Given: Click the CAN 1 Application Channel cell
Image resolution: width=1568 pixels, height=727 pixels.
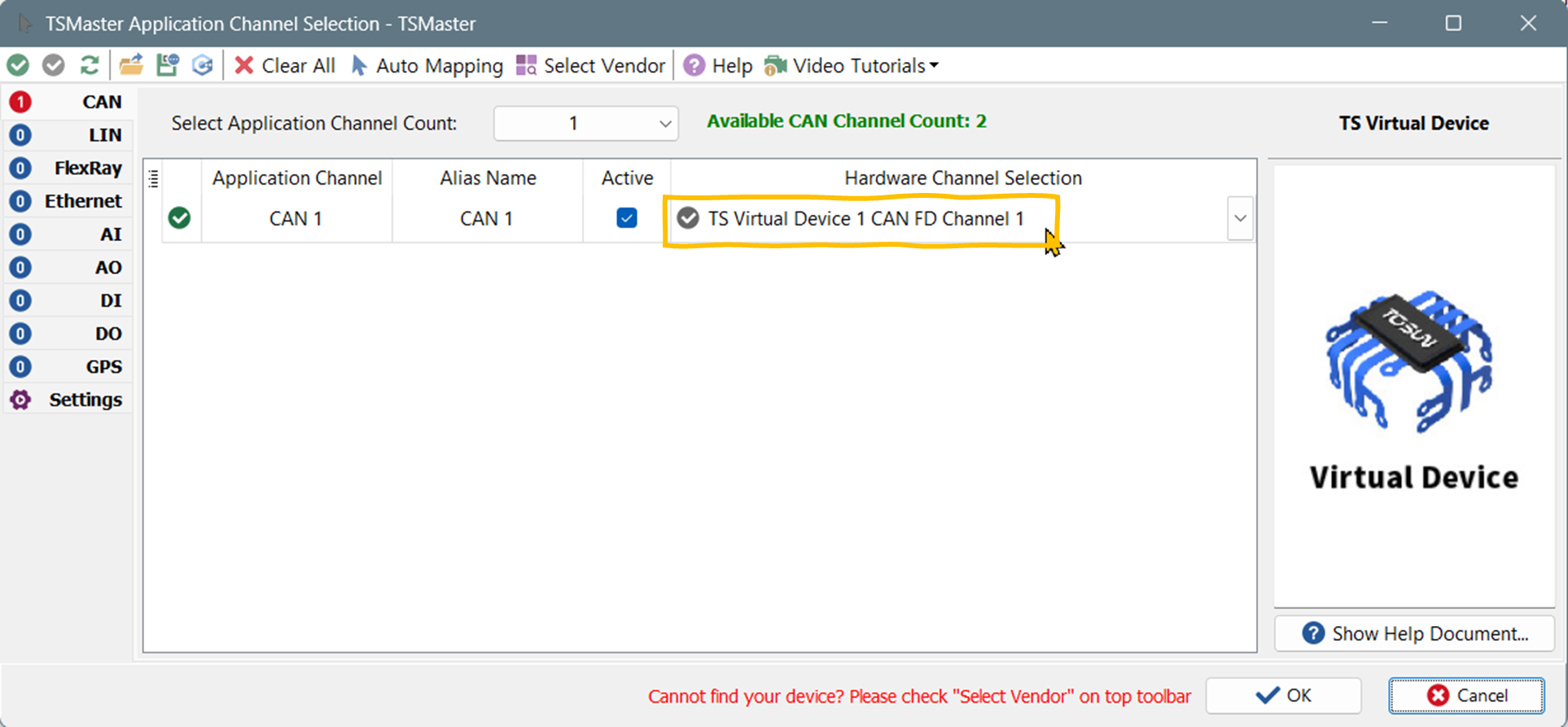Looking at the screenshot, I should 296,218.
